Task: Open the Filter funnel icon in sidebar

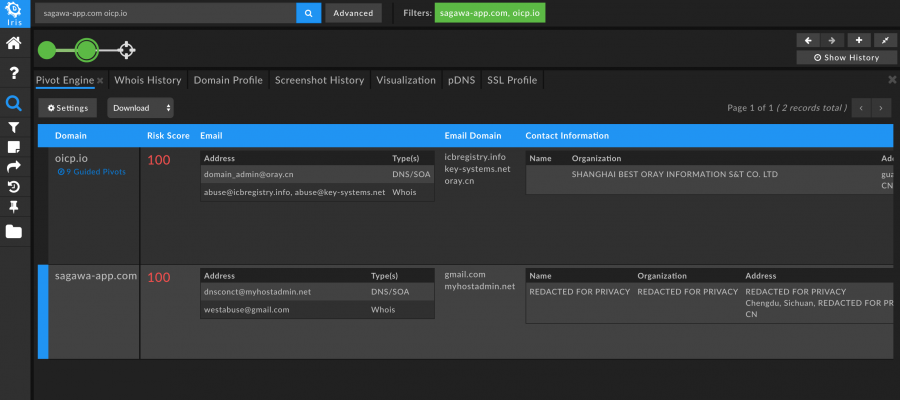Action: [x=14, y=127]
